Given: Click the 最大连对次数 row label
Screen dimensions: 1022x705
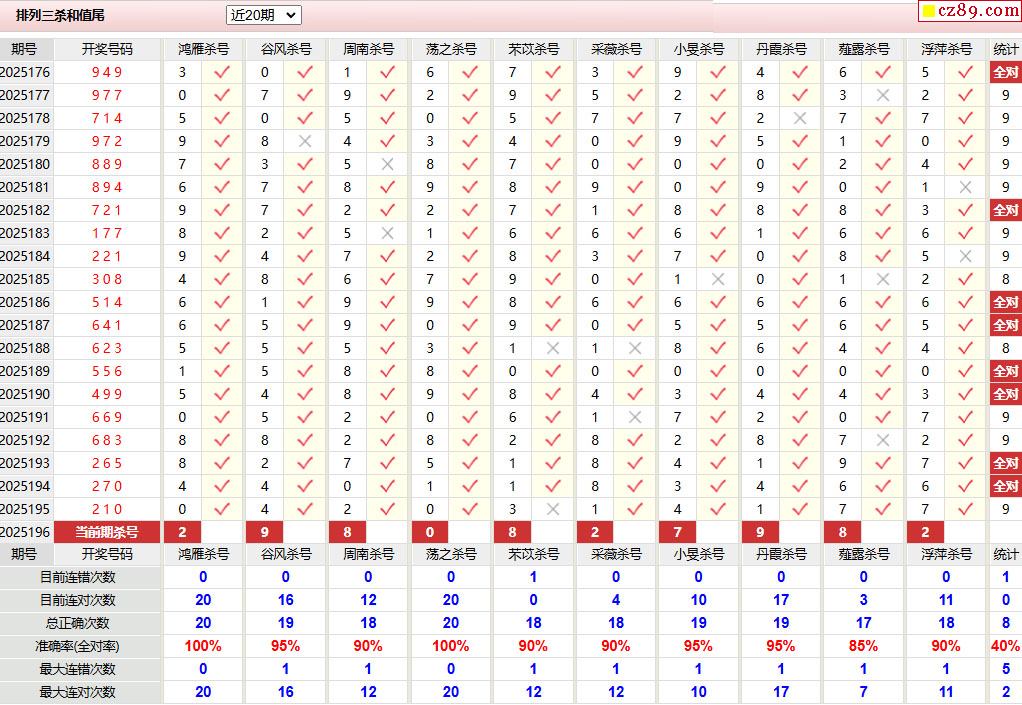Looking at the screenshot, I should 78,692.
